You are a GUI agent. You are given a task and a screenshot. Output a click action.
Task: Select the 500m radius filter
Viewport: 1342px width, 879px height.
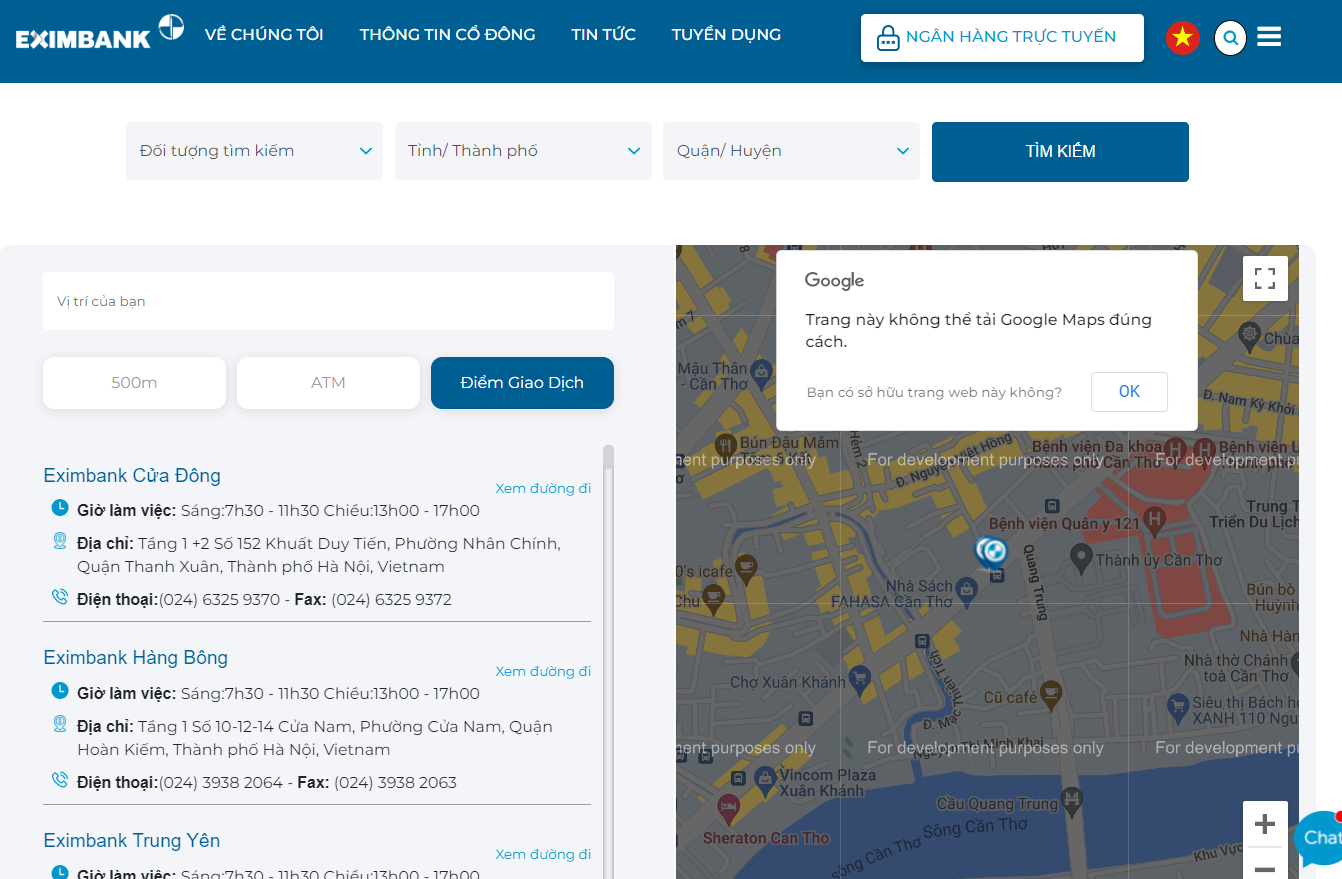(134, 383)
